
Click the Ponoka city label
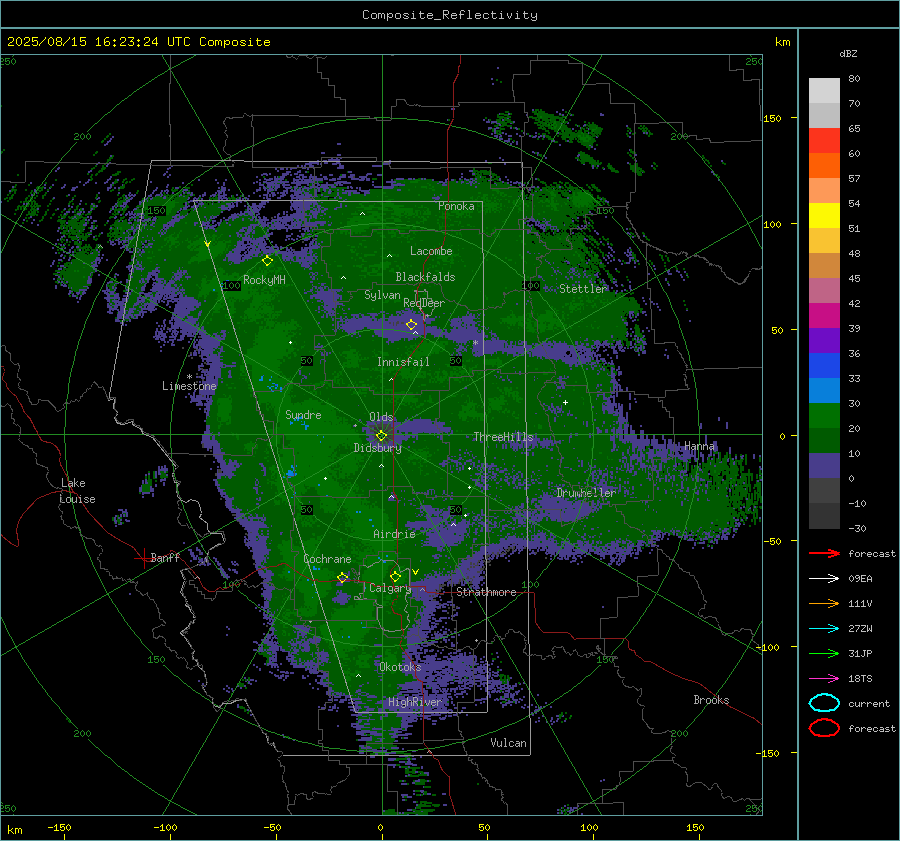(x=456, y=206)
